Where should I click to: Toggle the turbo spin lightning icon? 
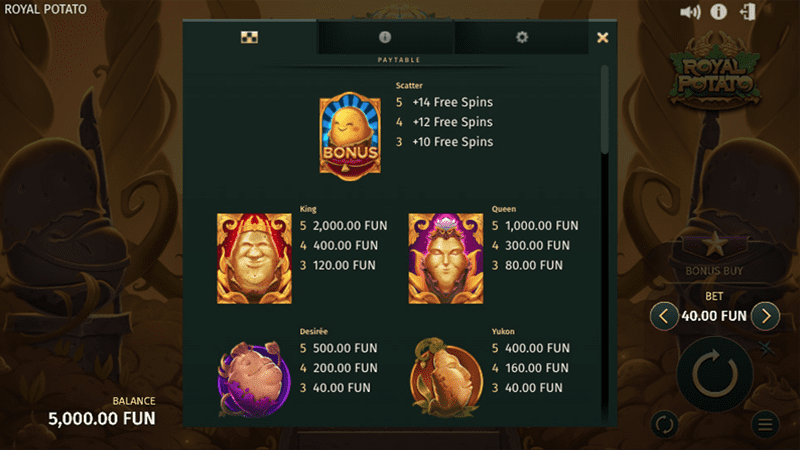(x=766, y=348)
